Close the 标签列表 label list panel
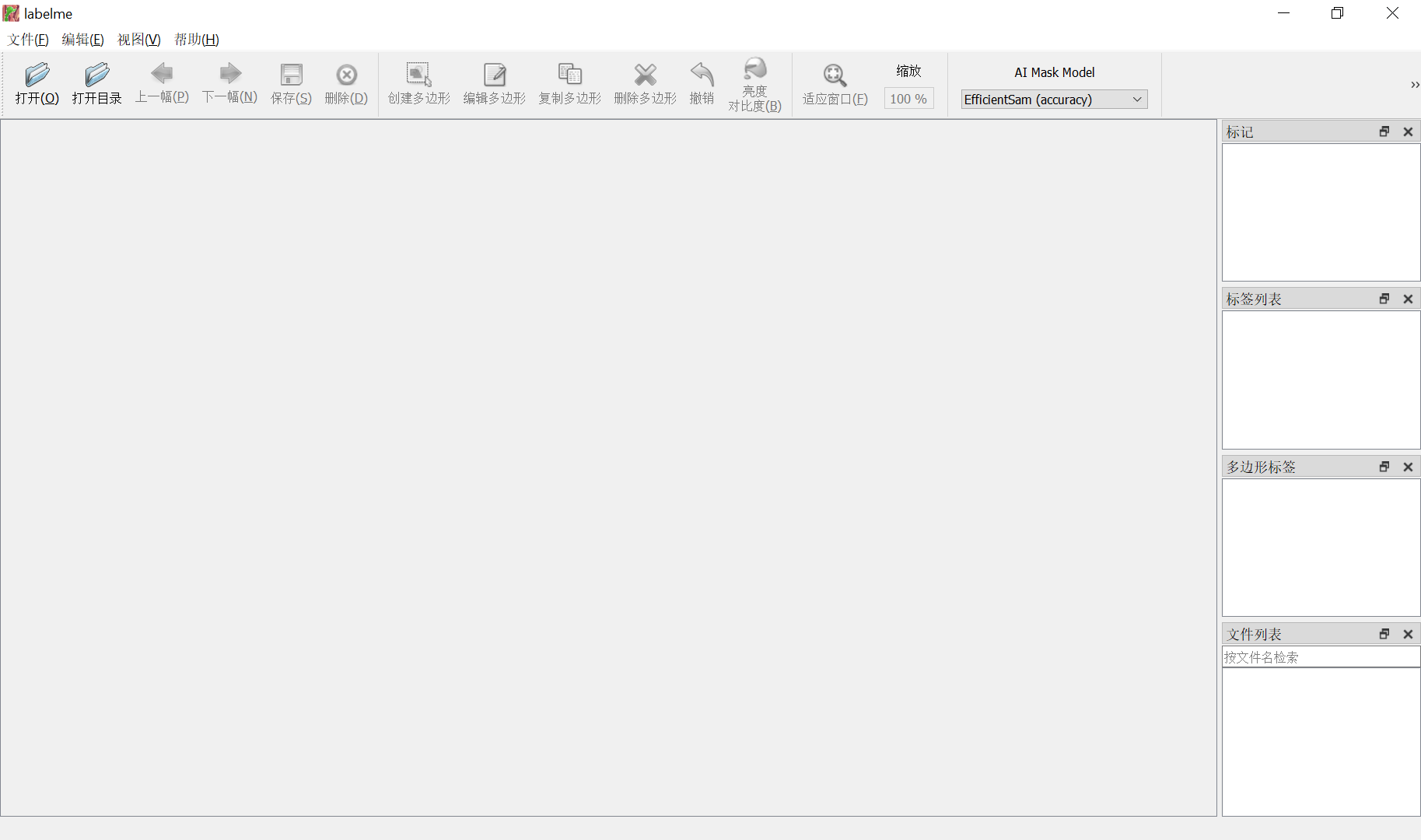This screenshot has width=1421, height=840. [x=1408, y=299]
